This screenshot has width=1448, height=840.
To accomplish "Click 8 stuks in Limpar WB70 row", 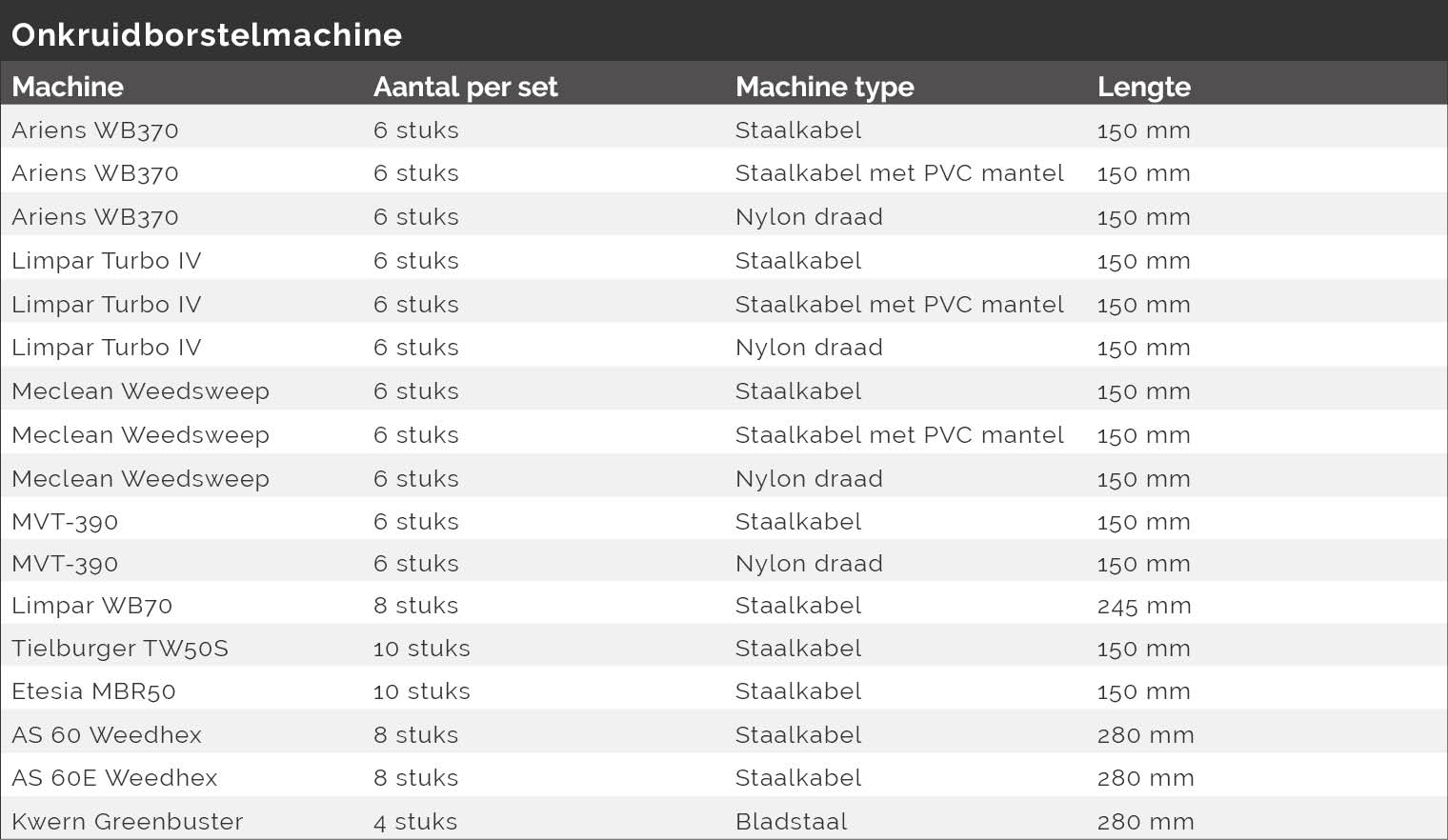I will pyautogui.click(x=416, y=606).
